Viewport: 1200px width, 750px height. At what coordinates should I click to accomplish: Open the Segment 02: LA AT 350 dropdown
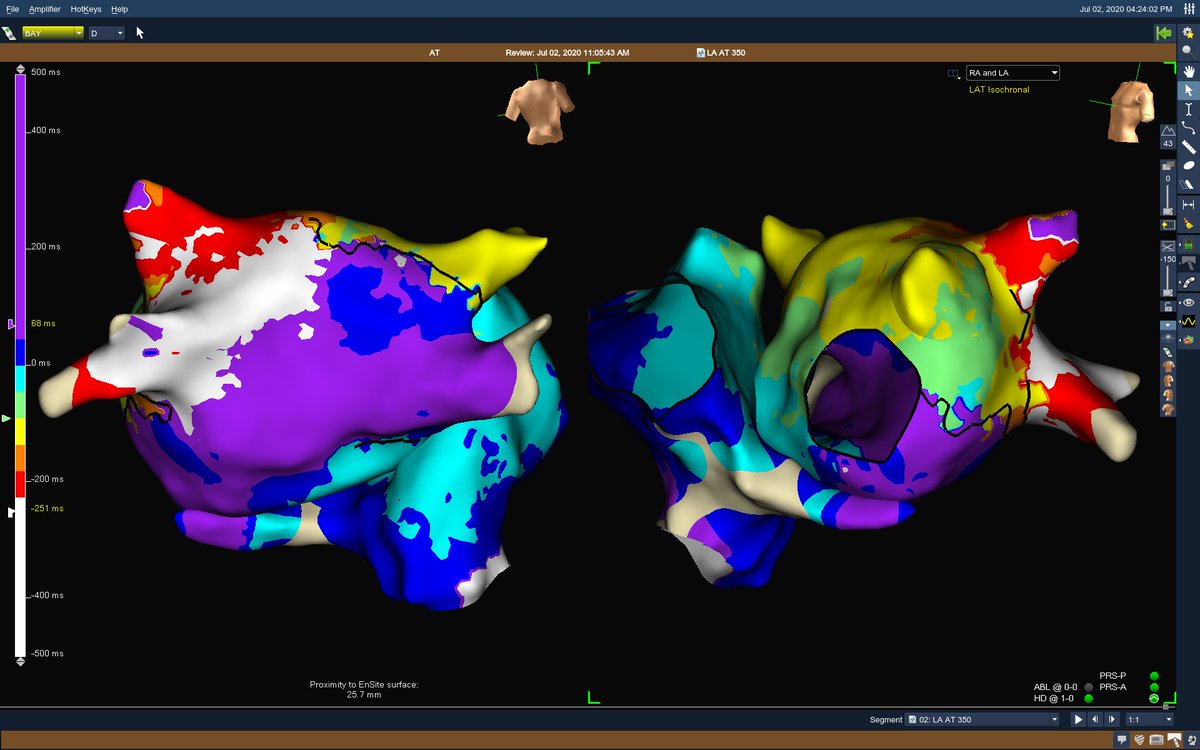(981, 719)
